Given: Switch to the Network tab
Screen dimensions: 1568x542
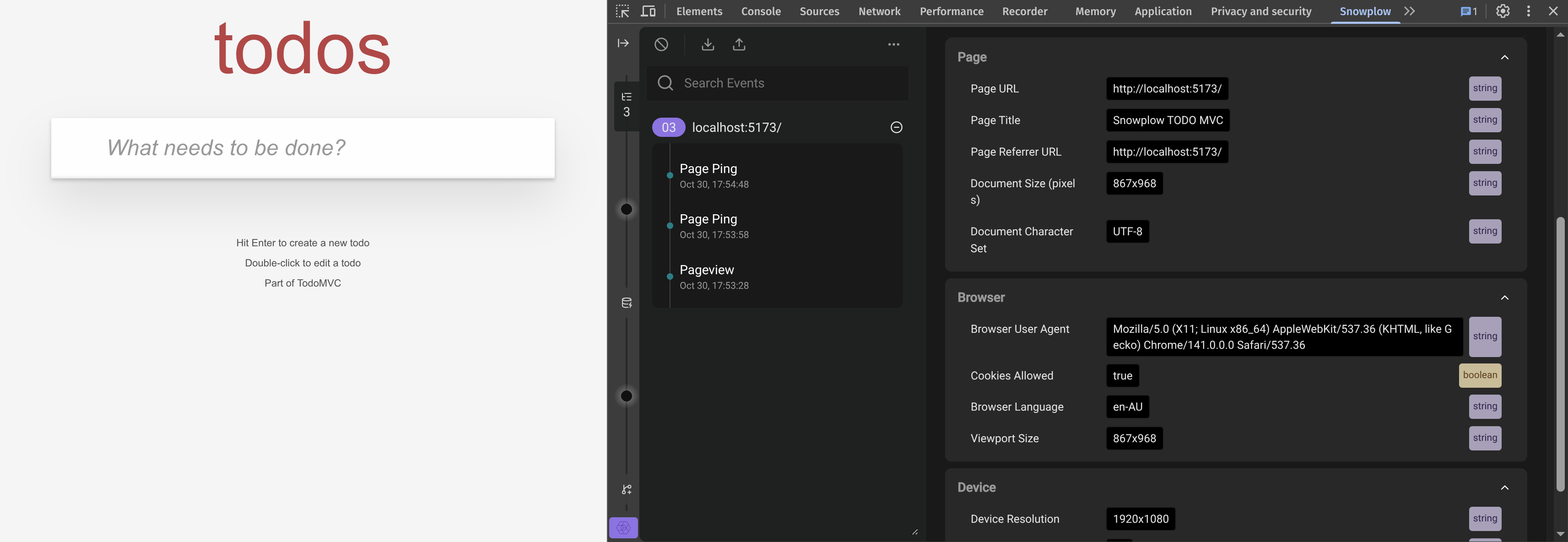Looking at the screenshot, I should 879,11.
